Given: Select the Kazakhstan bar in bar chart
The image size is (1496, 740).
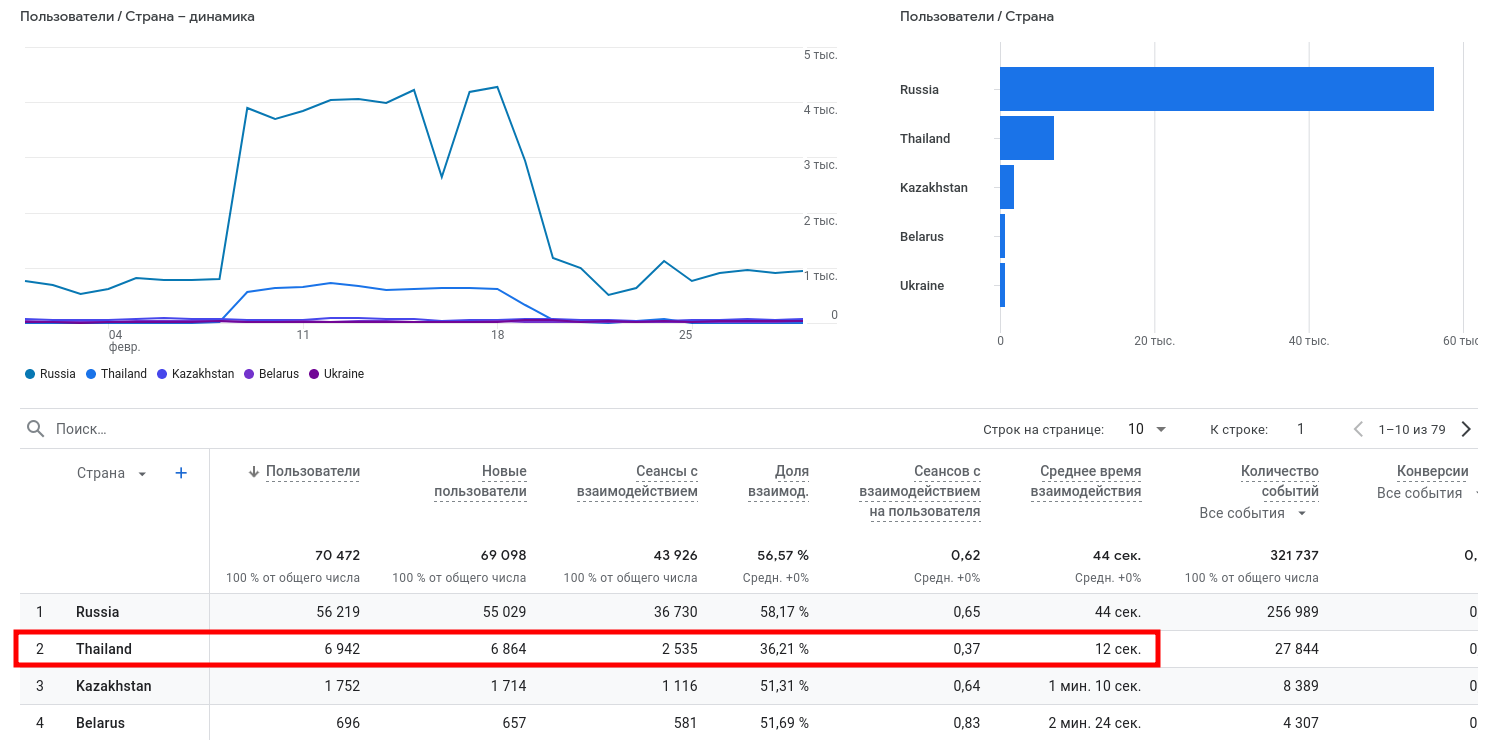Looking at the screenshot, I should (1007, 187).
